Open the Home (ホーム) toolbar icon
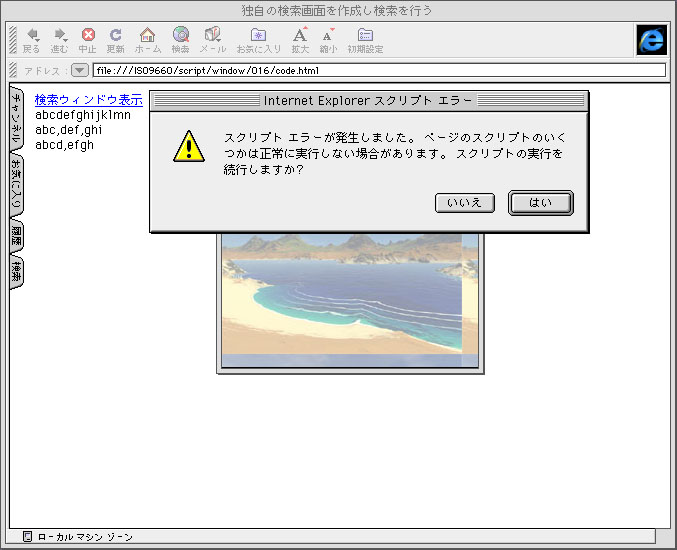The width and height of the screenshot is (677, 550). (148, 41)
